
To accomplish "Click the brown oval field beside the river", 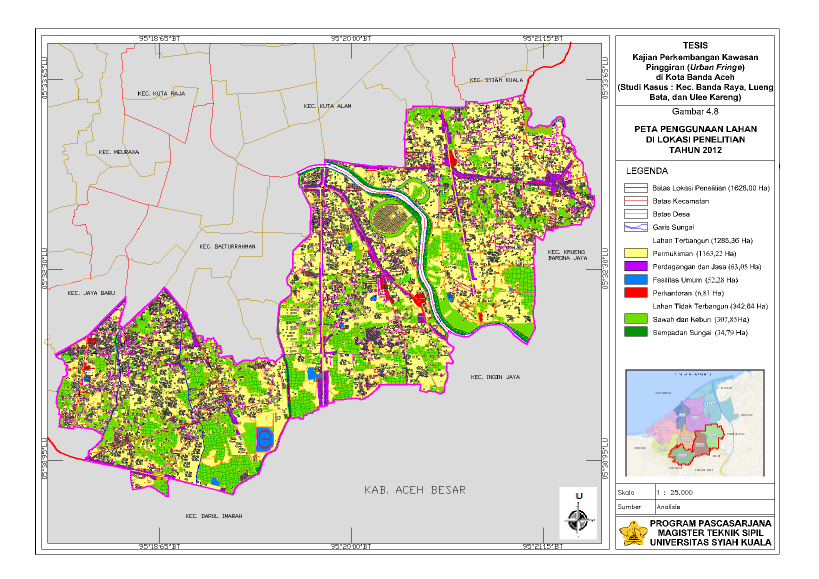I will [390, 218].
